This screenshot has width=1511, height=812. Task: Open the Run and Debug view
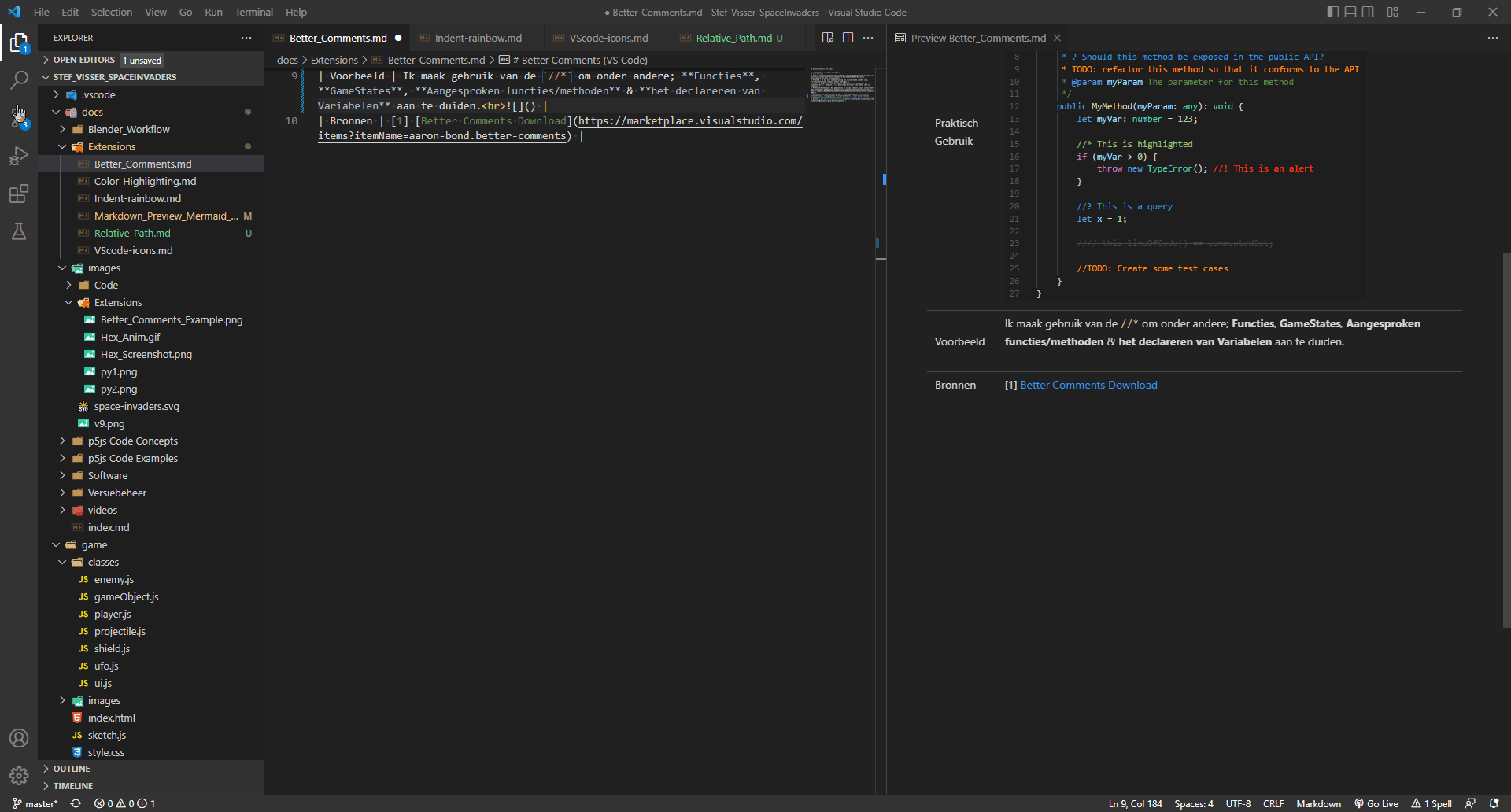(x=19, y=156)
